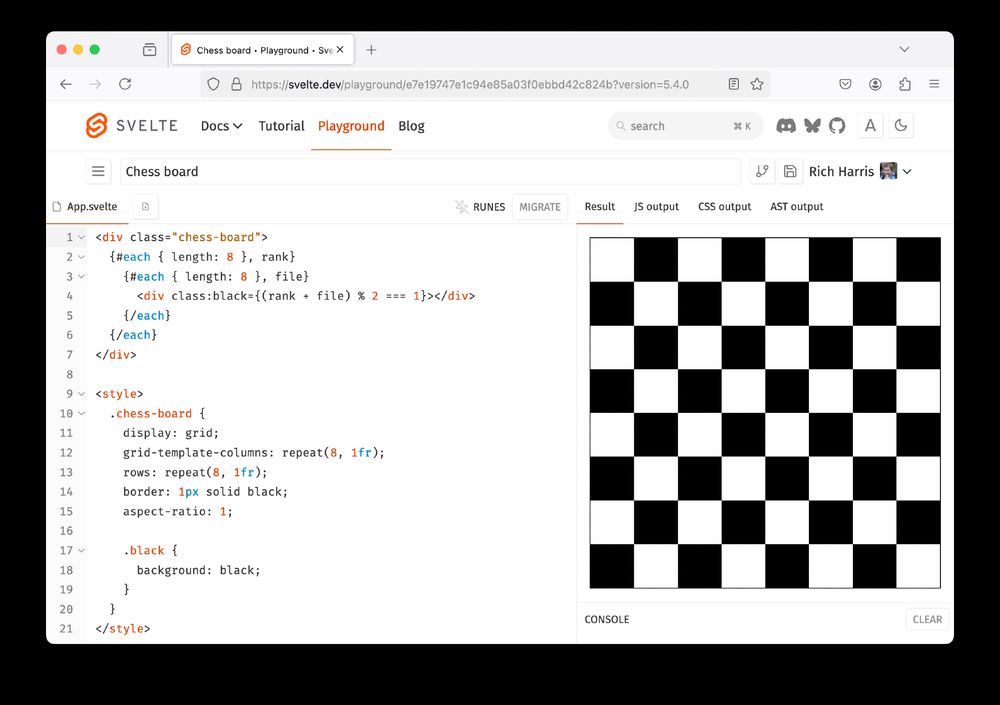Switch theme using the A icon
This screenshot has width=1000, height=705.
[872, 125]
